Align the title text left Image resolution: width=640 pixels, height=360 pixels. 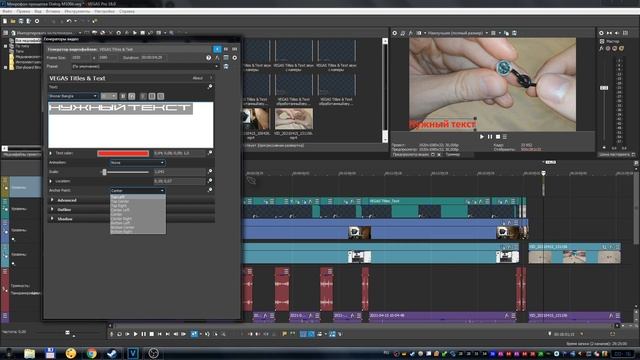click(143, 96)
